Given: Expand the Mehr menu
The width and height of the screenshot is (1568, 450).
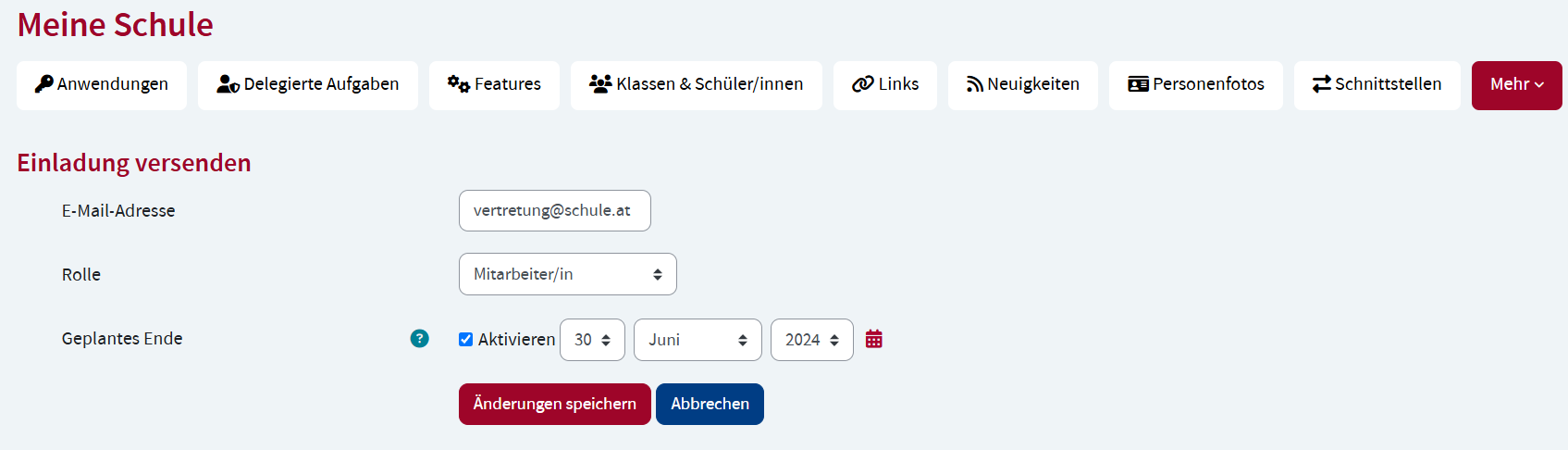Looking at the screenshot, I should pos(1517,85).
